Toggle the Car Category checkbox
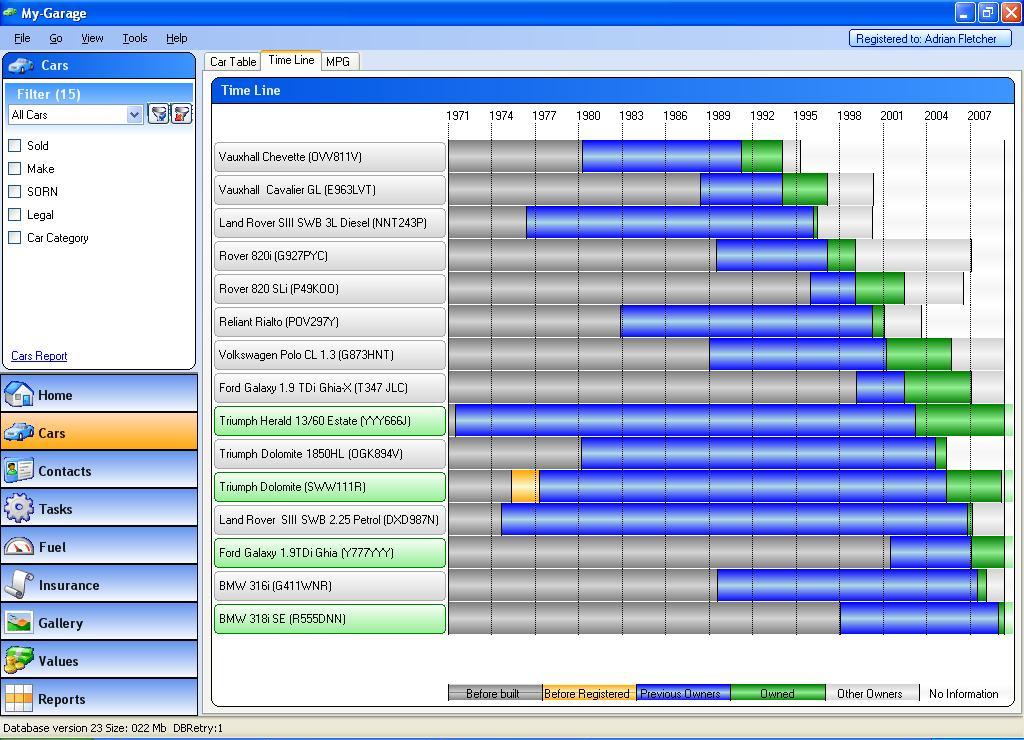Image resolution: width=1024 pixels, height=740 pixels. click(15, 238)
